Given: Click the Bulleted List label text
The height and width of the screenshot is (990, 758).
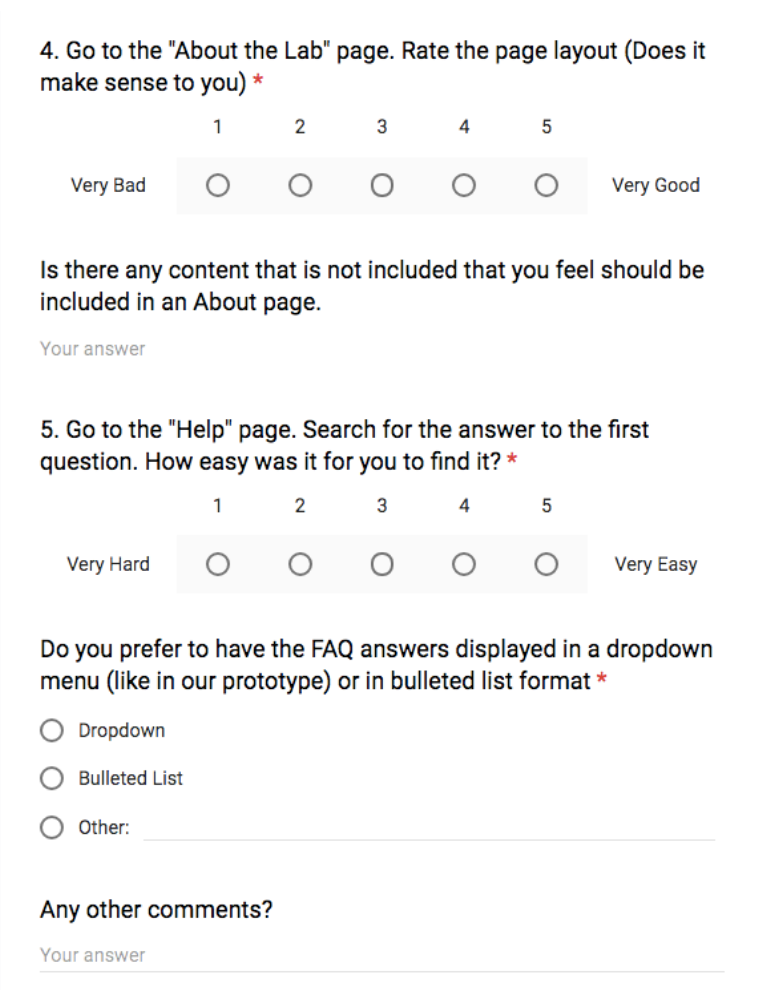Looking at the screenshot, I should [x=131, y=778].
